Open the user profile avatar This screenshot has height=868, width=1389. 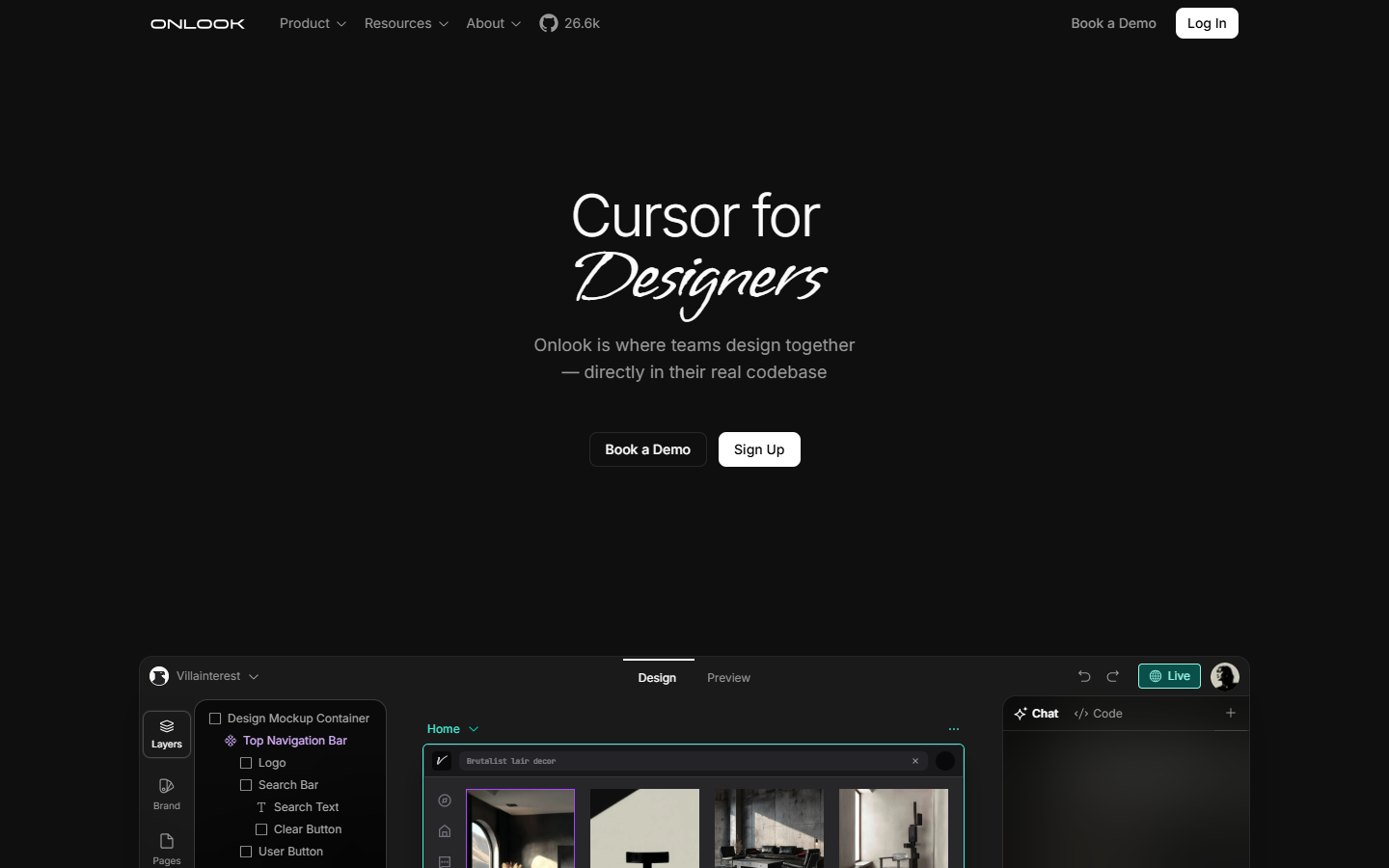1225,676
